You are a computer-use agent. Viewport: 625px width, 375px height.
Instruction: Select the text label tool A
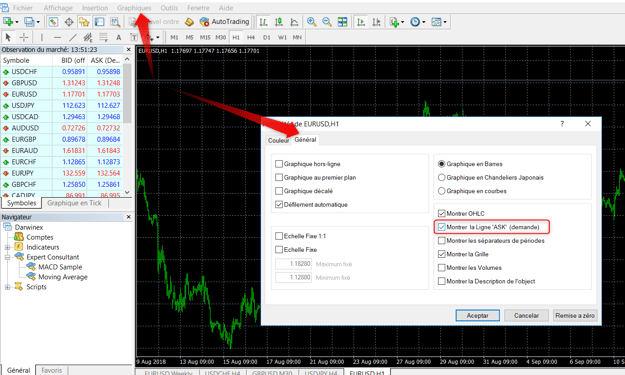click(x=118, y=37)
